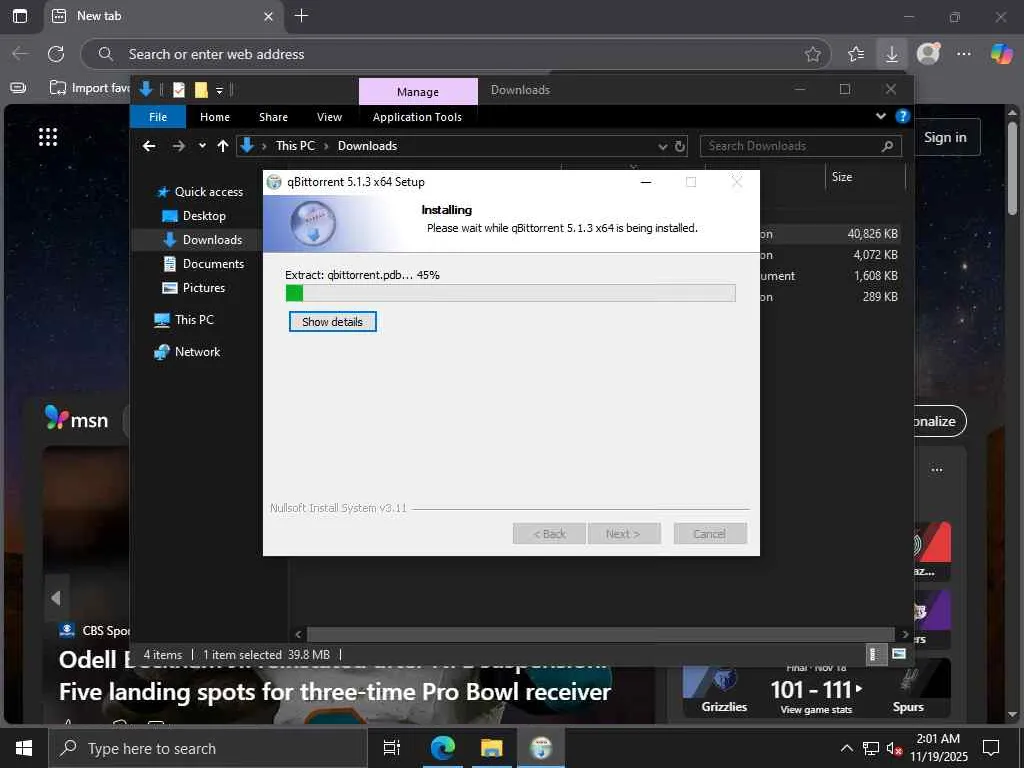
Task: Select the Manage contextual tab
Action: 418,91
